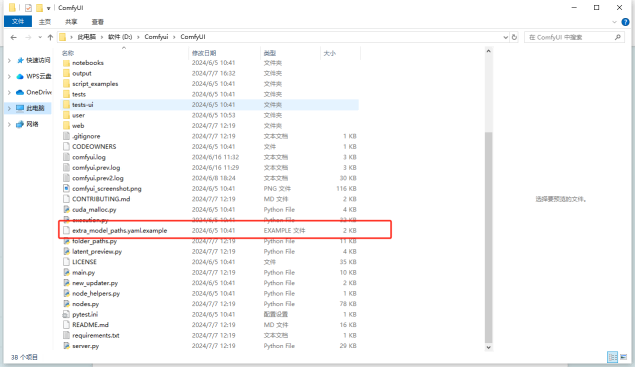The image size is (635, 367).
Task: Toggle the properties checkmark in title bar
Action: click(x=28, y=8)
